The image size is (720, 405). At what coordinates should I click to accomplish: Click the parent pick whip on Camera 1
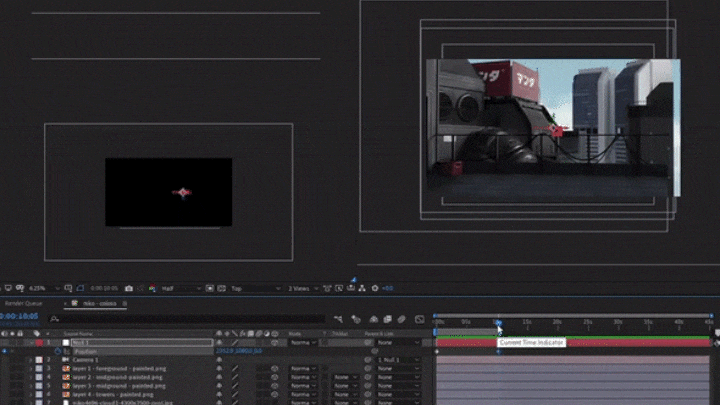pos(368,360)
